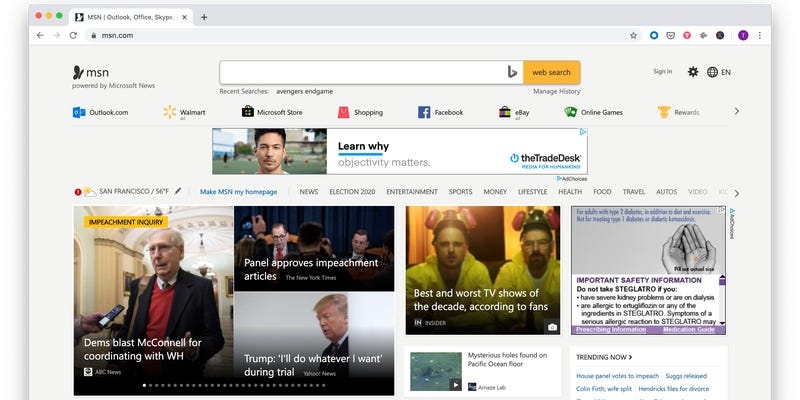Open the ELECTION 2020 category
Screen dimensions: 800x400
352,192
